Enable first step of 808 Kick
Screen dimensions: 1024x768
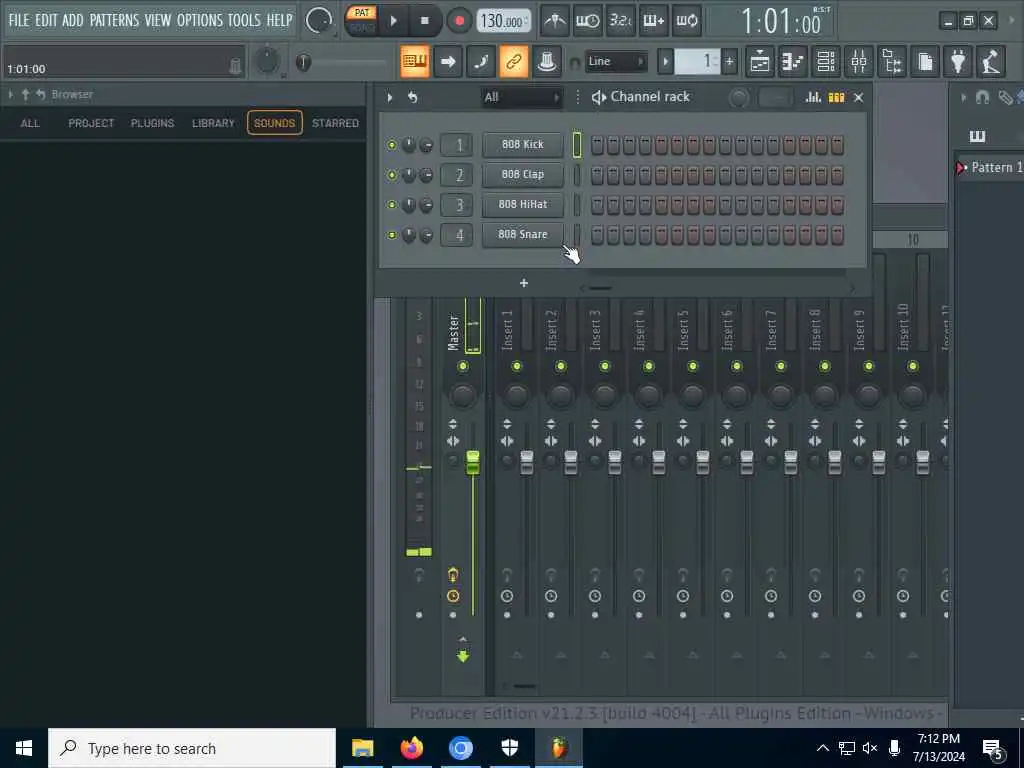coord(598,145)
